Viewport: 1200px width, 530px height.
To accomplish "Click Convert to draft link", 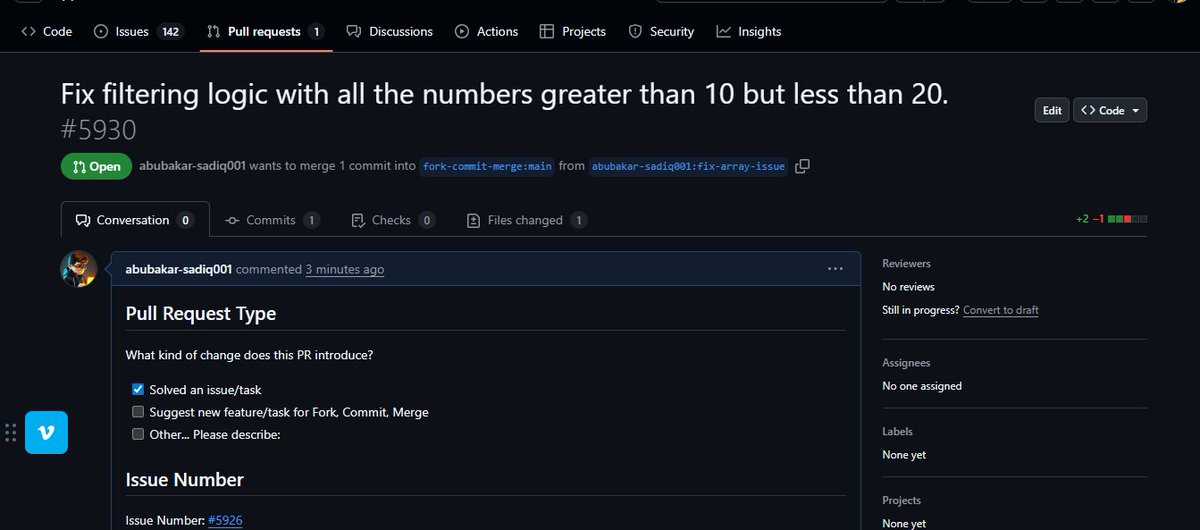I will point(1001,310).
